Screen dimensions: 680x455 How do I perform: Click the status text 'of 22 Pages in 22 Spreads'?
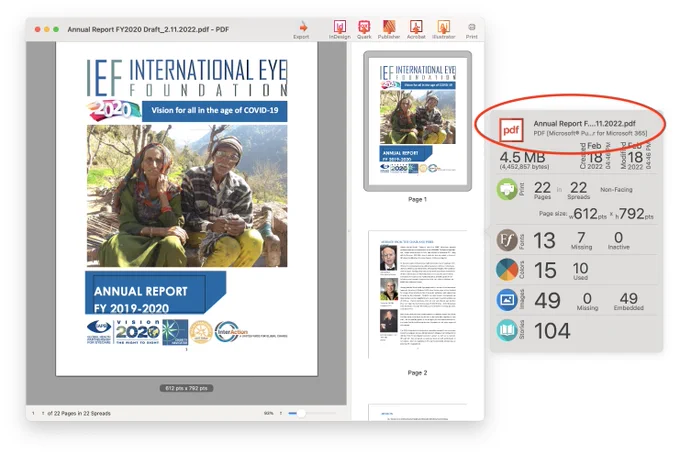79,413
